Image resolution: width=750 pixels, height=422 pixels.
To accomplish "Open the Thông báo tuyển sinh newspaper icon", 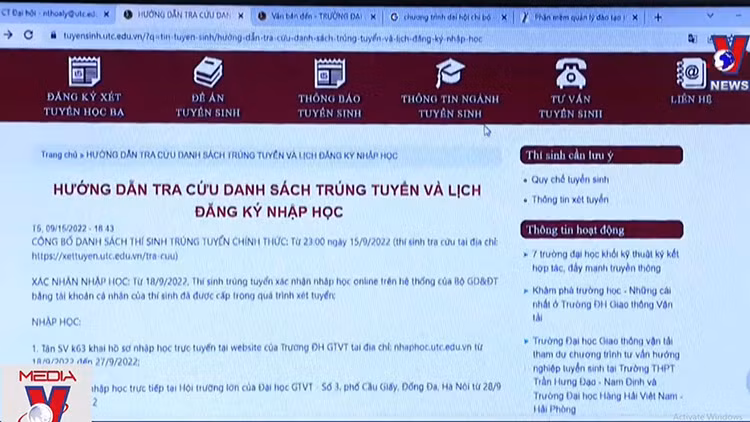I will tap(330, 73).
